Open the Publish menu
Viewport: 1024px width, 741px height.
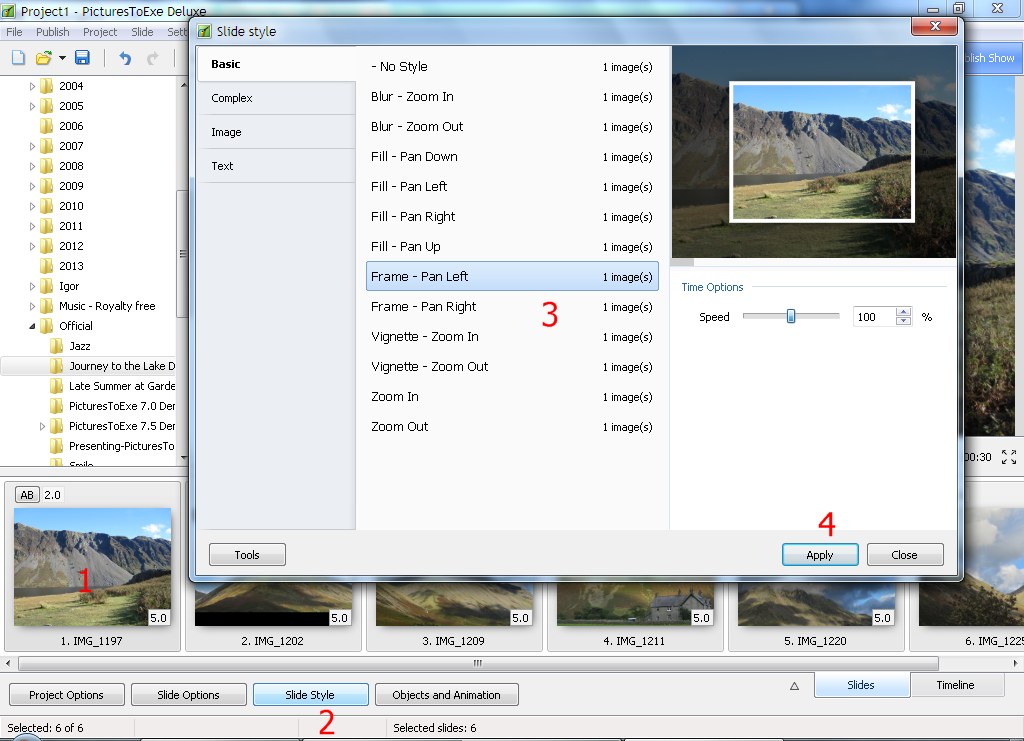point(52,32)
